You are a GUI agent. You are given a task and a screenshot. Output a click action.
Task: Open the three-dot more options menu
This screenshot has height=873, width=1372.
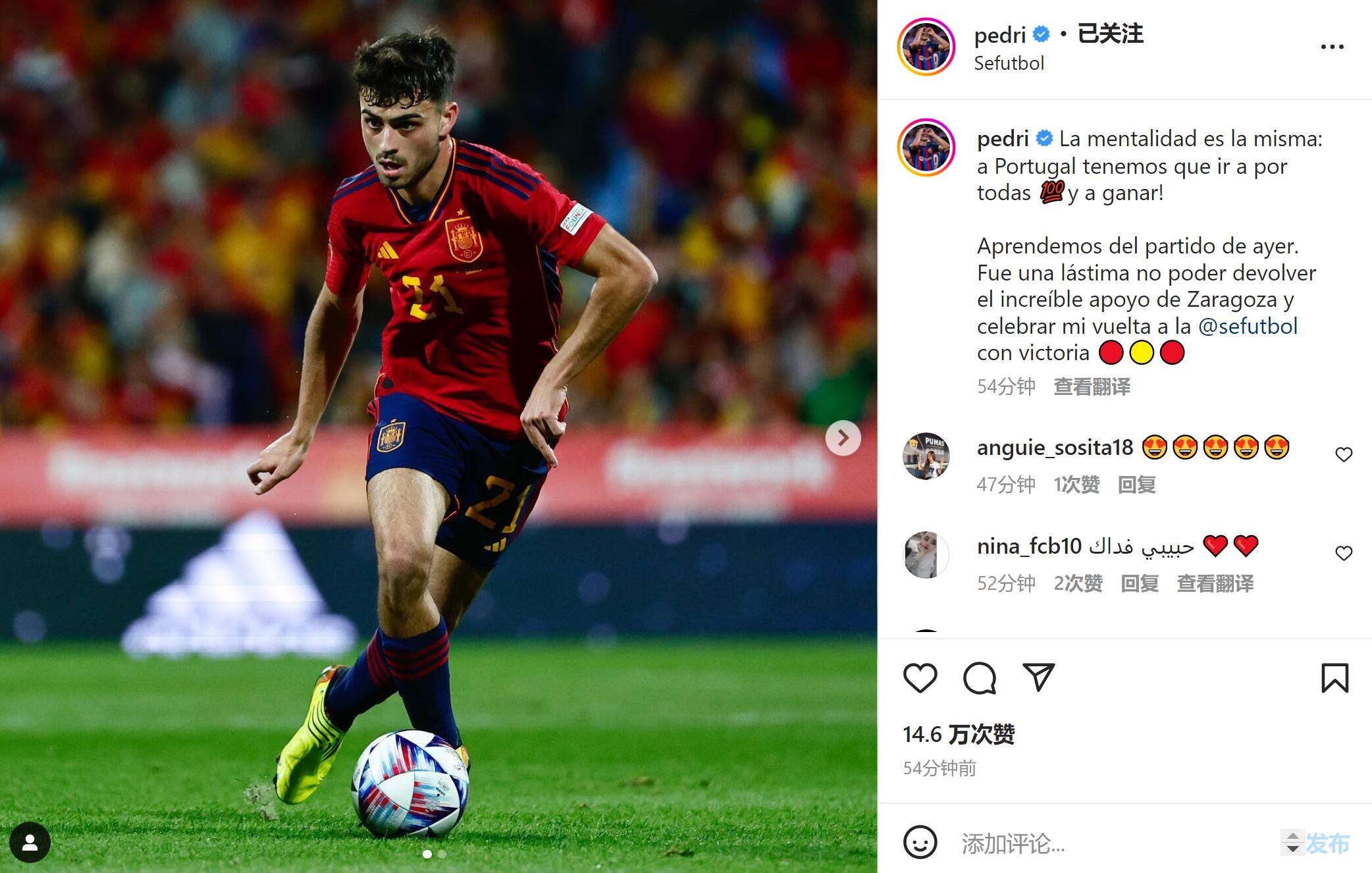point(1332,47)
